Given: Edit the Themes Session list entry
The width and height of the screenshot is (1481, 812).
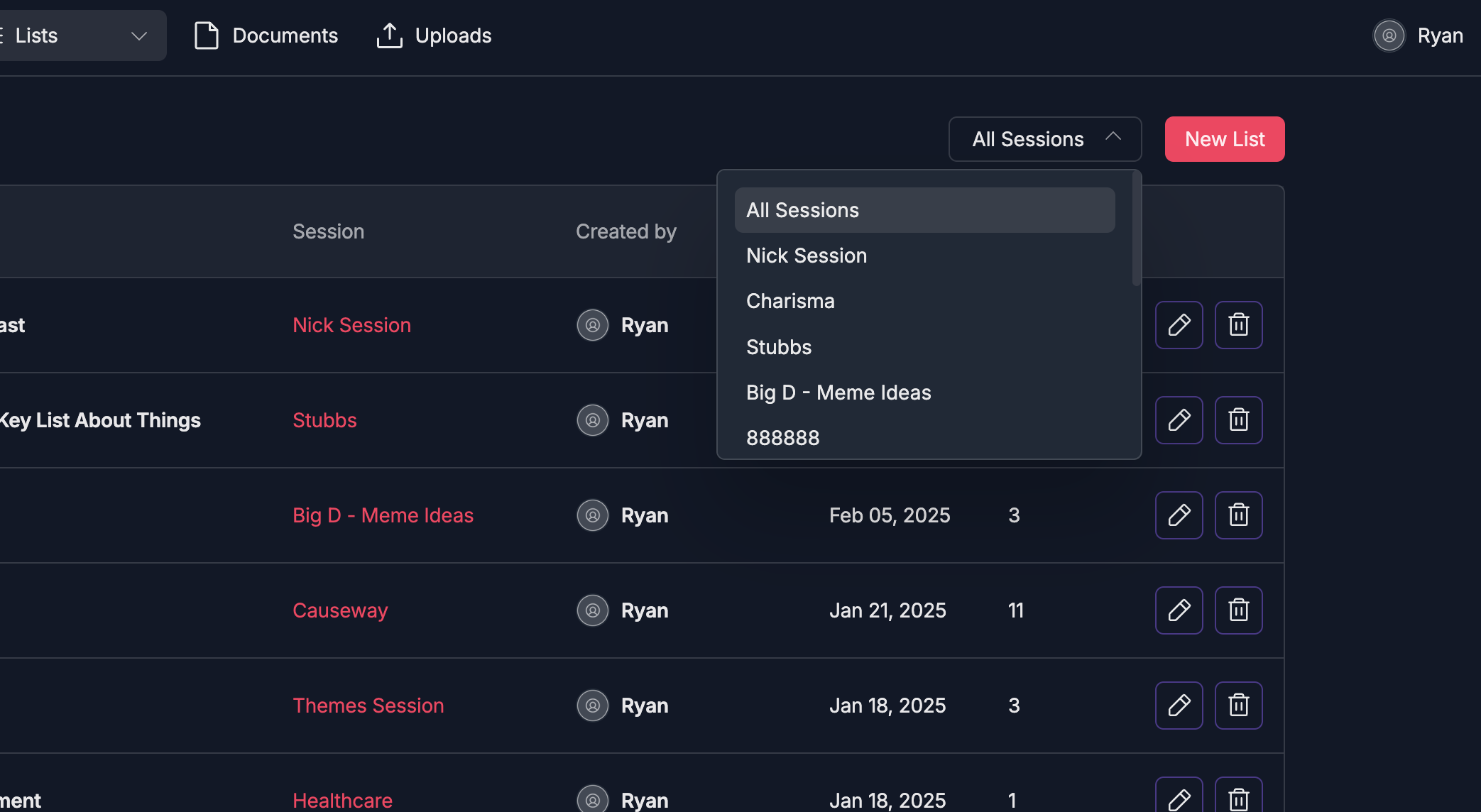Looking at the screenshot, I should click(1179, 706).
